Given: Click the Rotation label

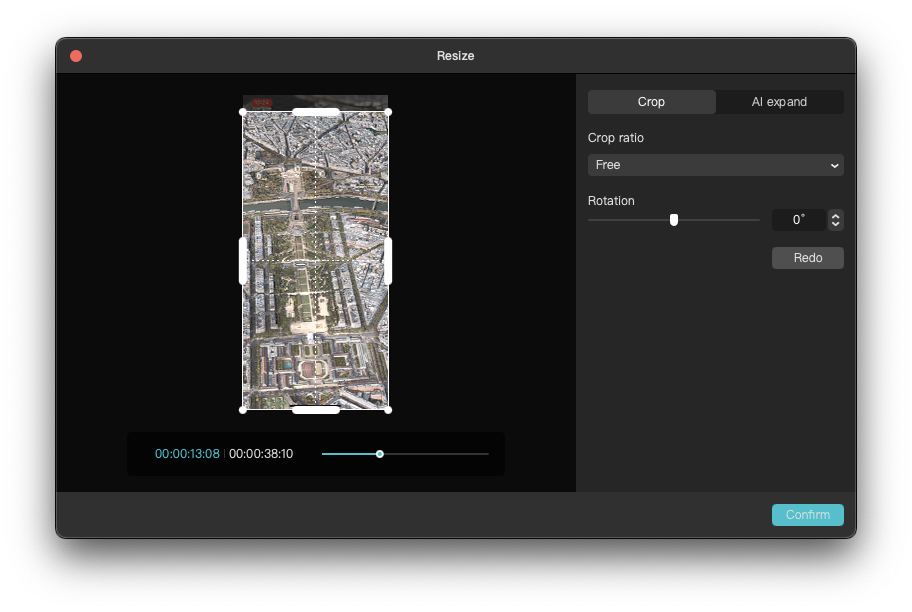Looking at the screenshot, I should click(611, 201).
